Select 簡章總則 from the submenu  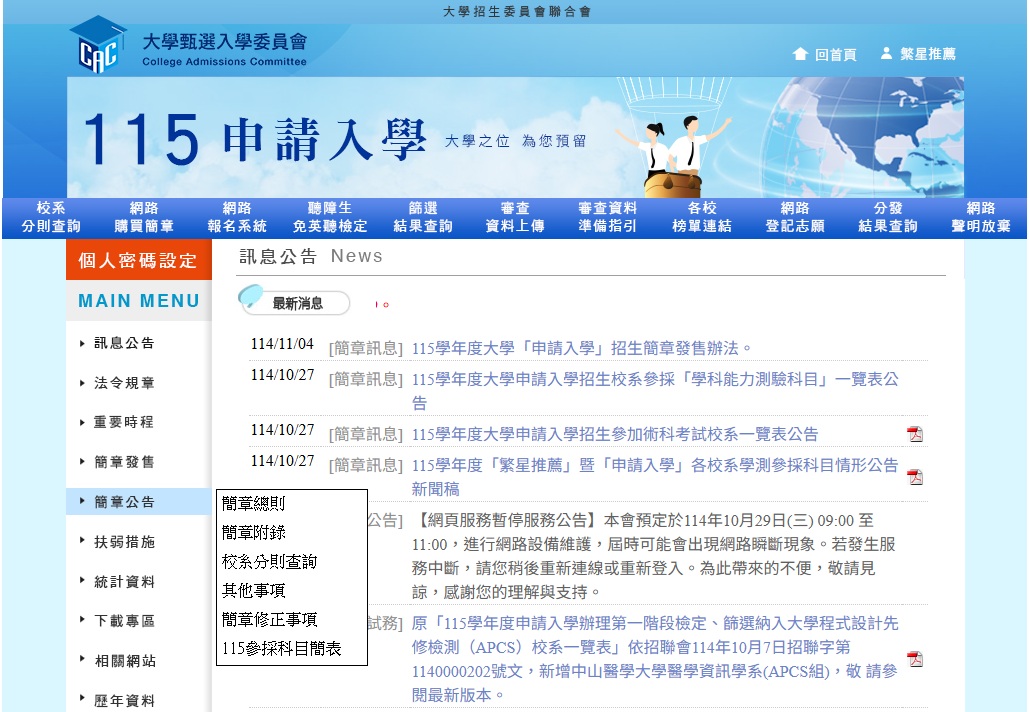click(253, 504)
